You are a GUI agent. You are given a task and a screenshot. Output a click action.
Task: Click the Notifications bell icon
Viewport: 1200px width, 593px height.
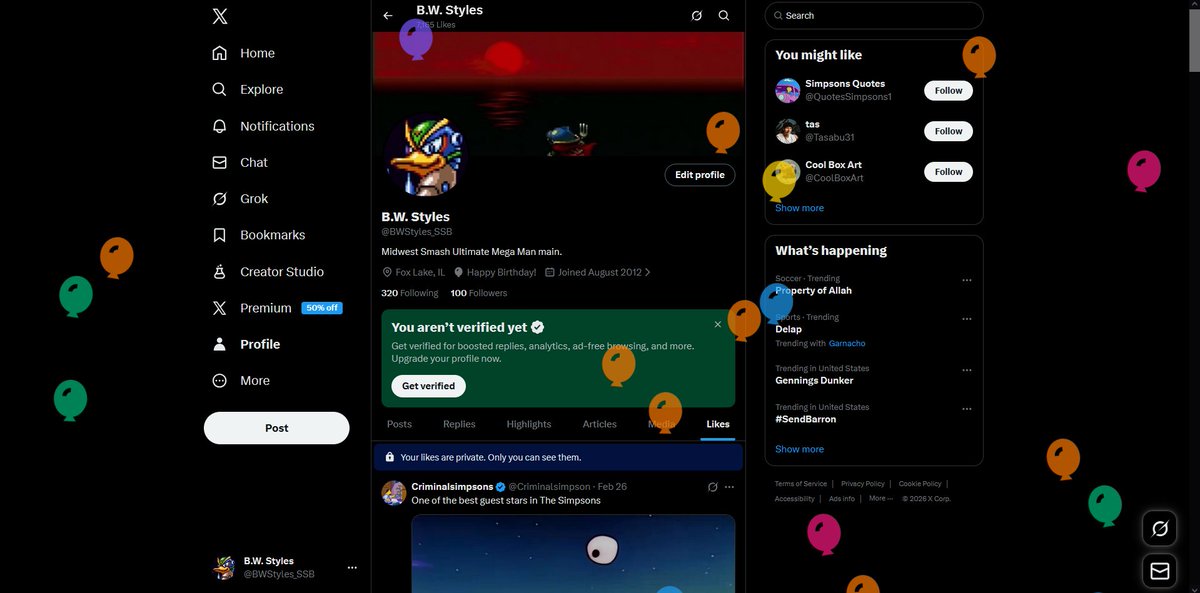[220, 126]
